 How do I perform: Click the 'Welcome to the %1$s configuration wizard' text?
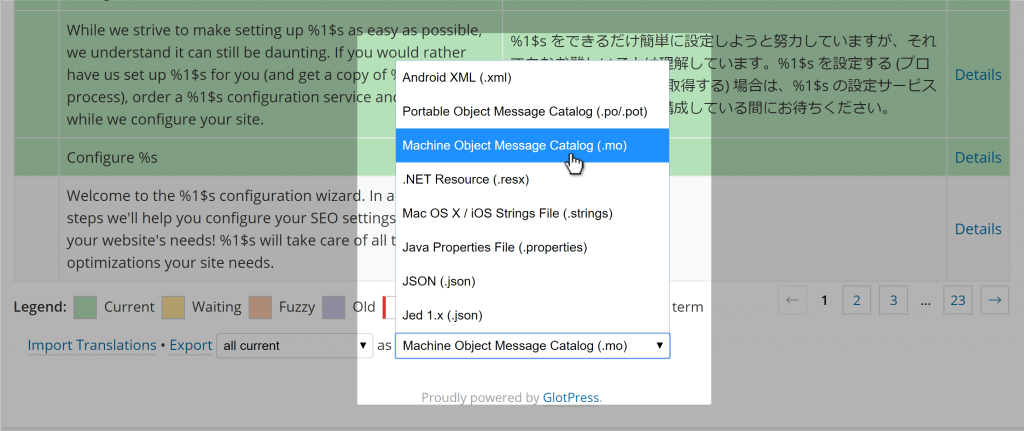click(231, 229)
